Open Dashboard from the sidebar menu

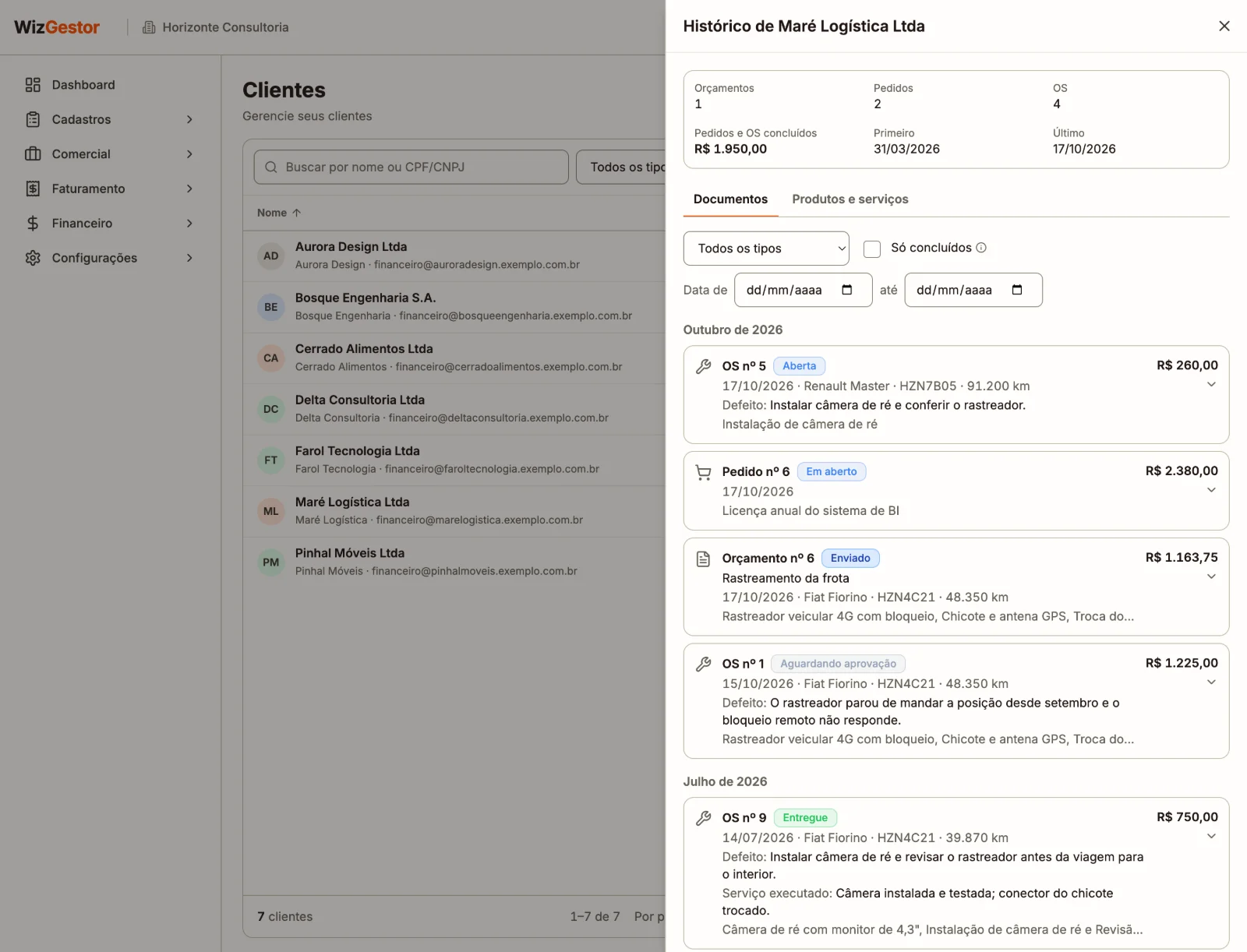(83, 85)
